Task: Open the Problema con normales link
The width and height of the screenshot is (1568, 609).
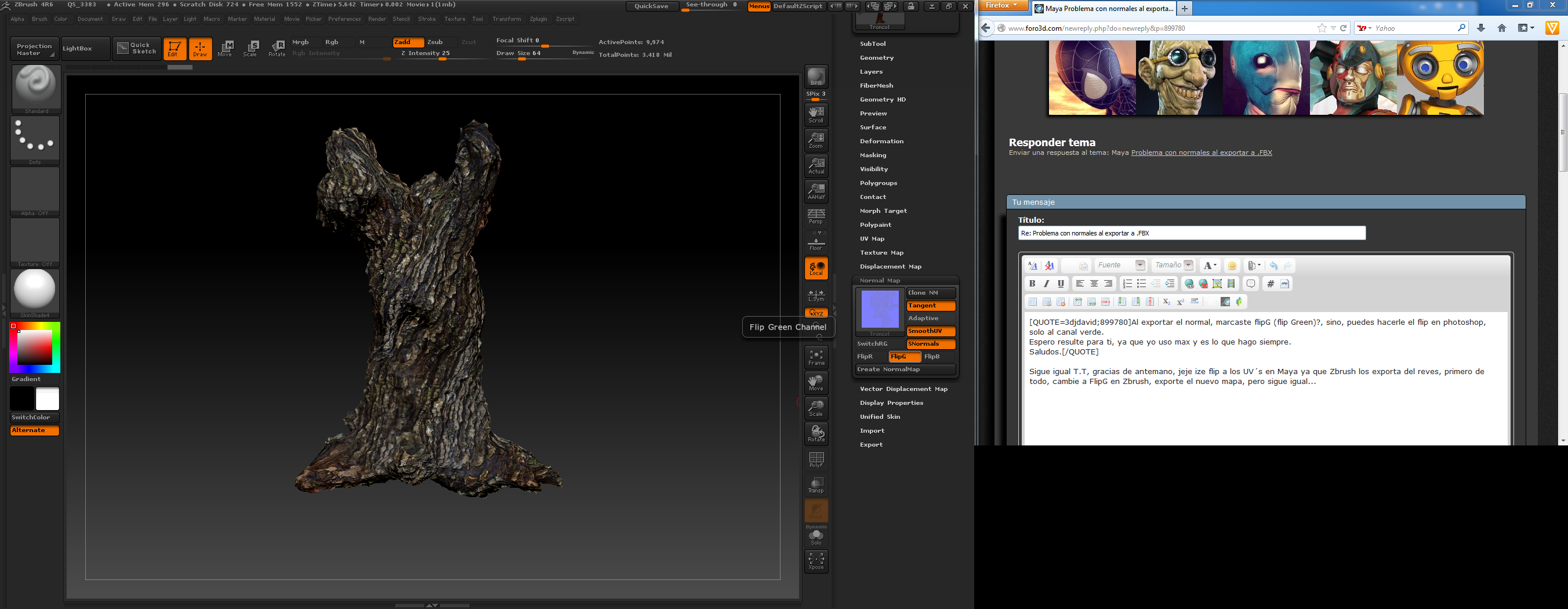Action: [1201, 153]
